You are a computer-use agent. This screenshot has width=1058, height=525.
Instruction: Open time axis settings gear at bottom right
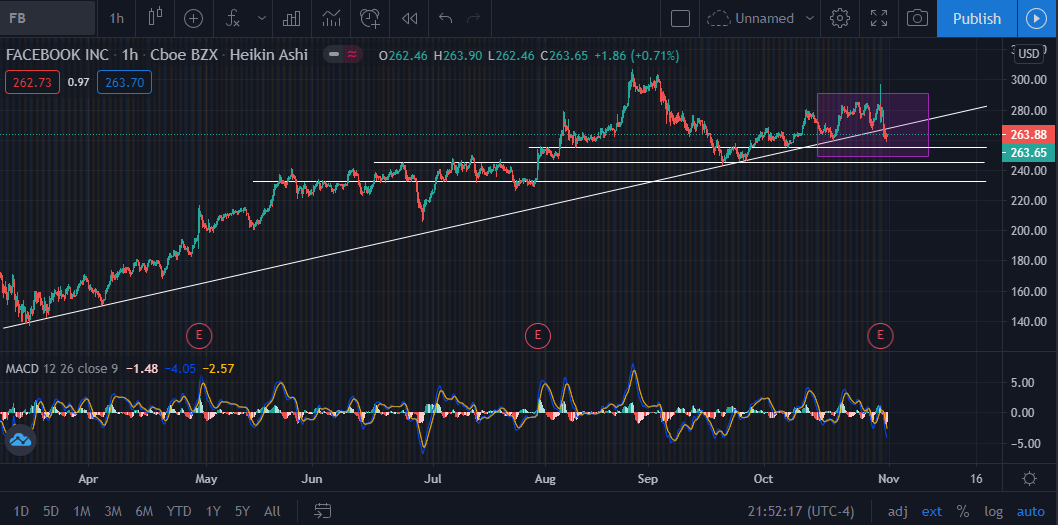pyautogui.click(x=1029, y=479)
